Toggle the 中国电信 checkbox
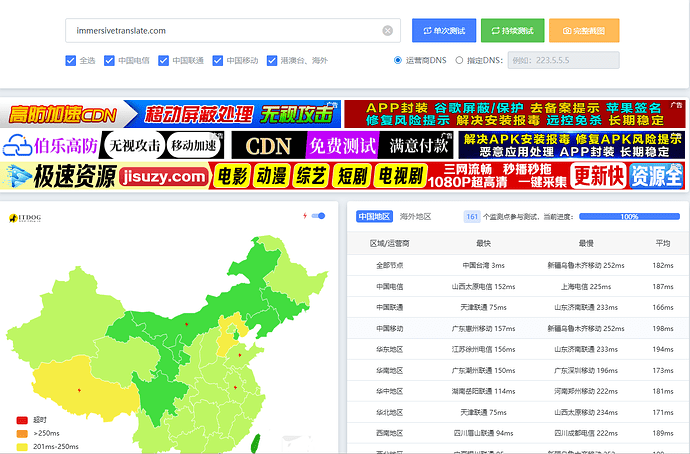The width and height of the screenshot is (690, 454). pyautogui.click(x=109, y=60)
